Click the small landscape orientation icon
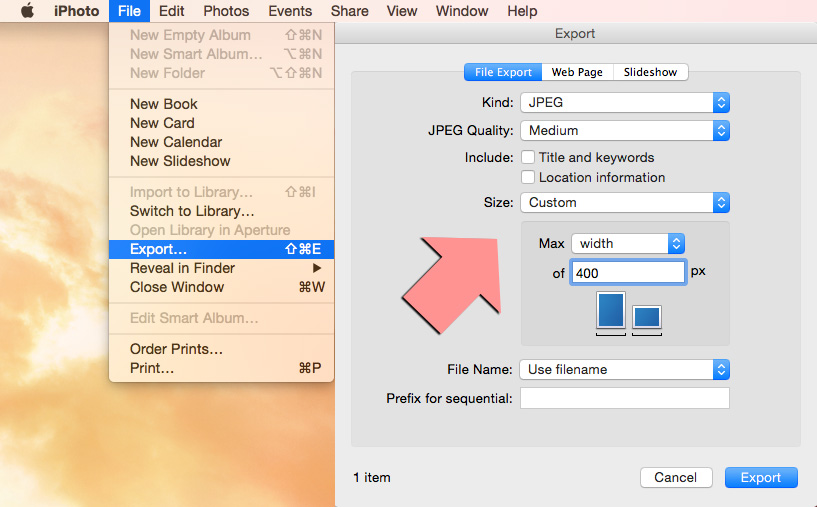This screenshot has width=817, height=507. click(x=647, y=317)
